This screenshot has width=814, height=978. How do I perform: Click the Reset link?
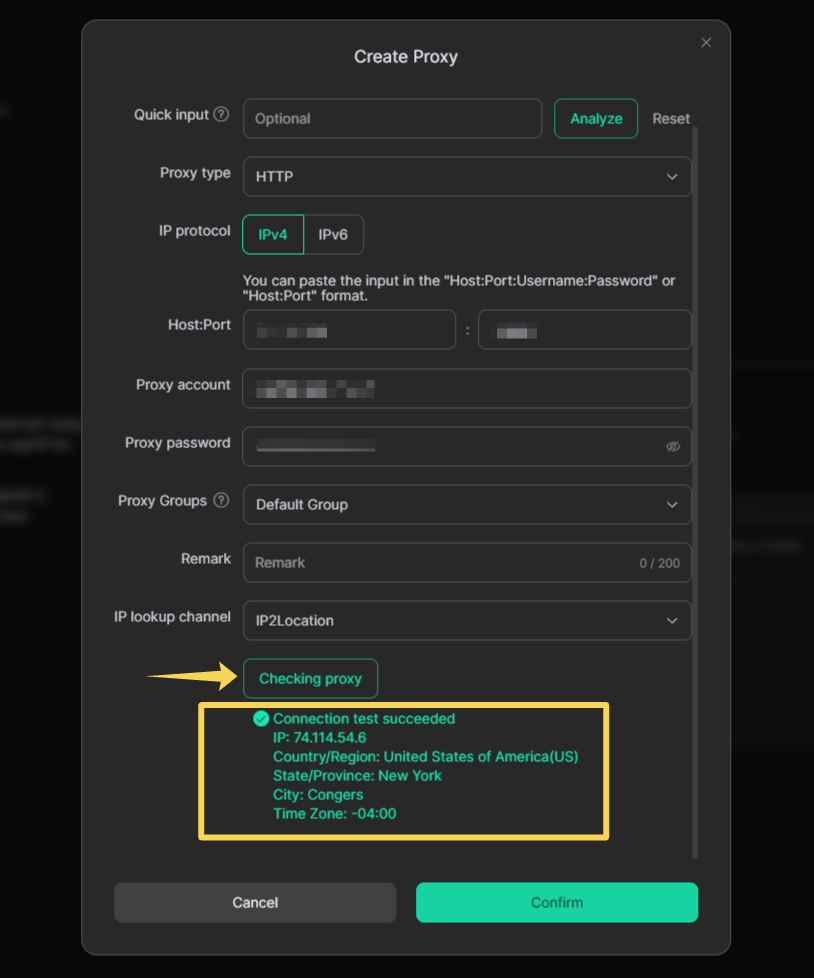671,118
